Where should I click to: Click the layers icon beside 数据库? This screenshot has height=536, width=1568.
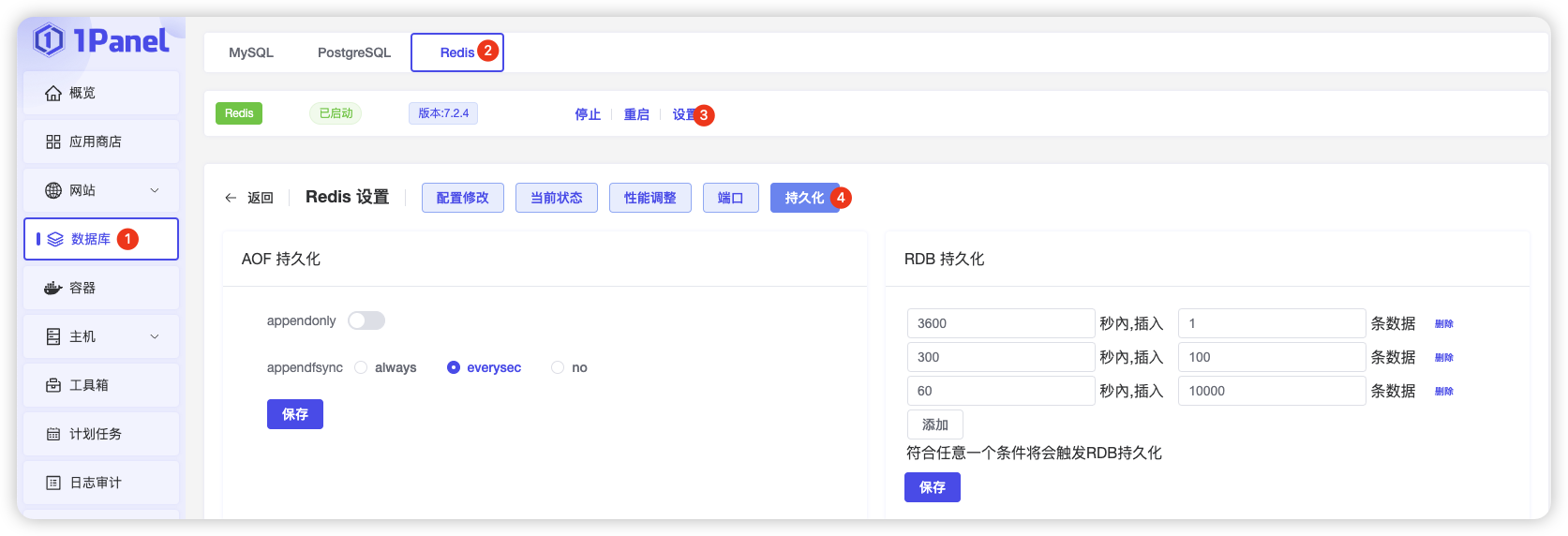55,239
